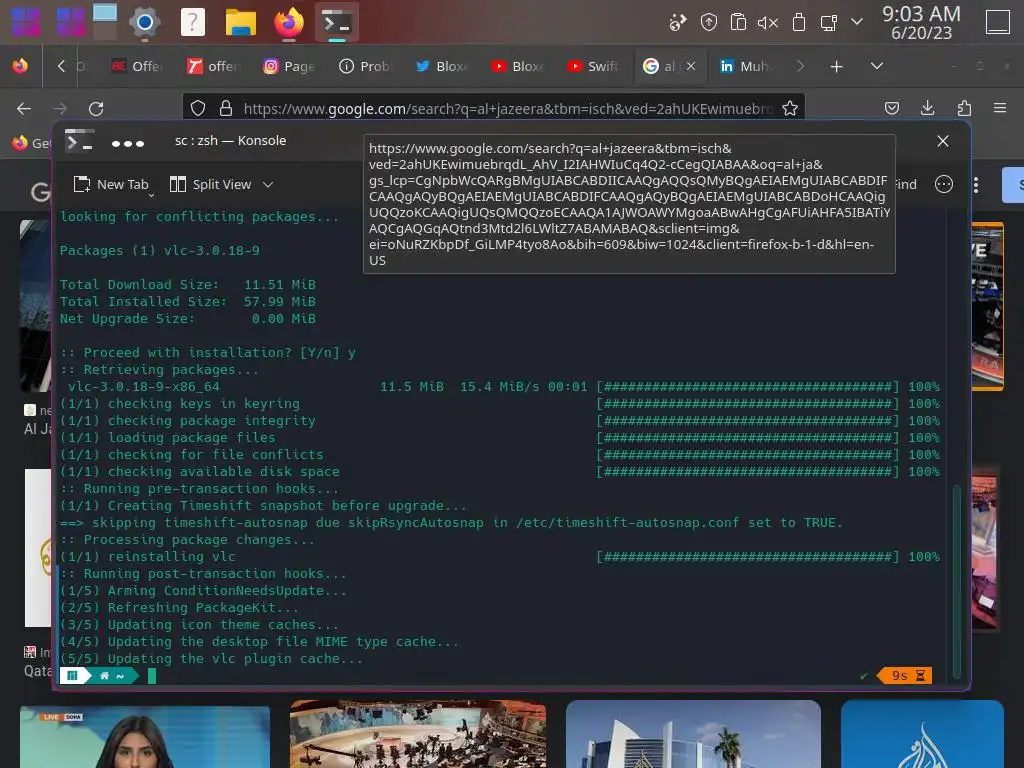Open the Firefox View icon left of the tabs
1024x768 pixels.
tap(20, 66)
